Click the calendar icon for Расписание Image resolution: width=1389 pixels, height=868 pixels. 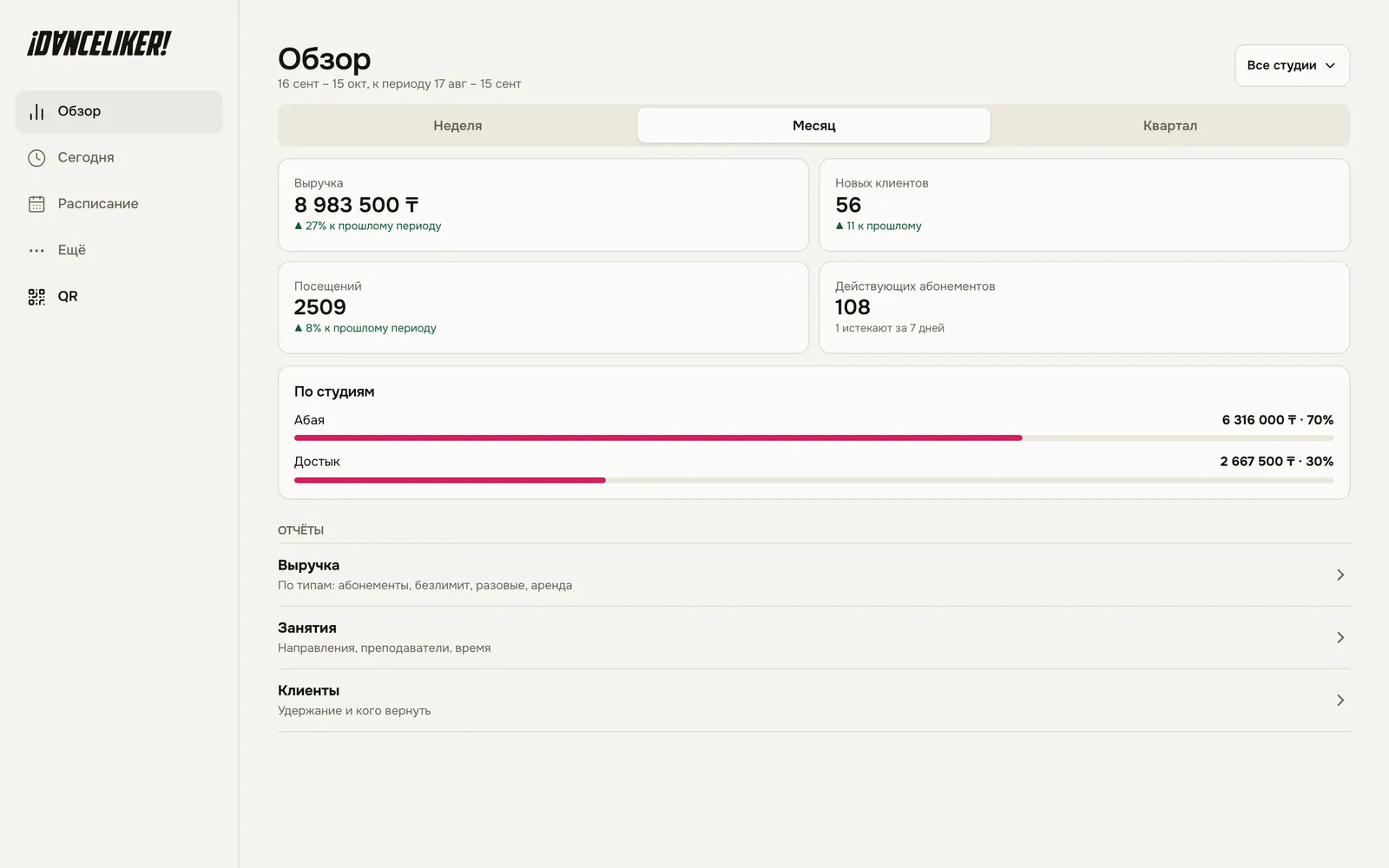(36, 204)
